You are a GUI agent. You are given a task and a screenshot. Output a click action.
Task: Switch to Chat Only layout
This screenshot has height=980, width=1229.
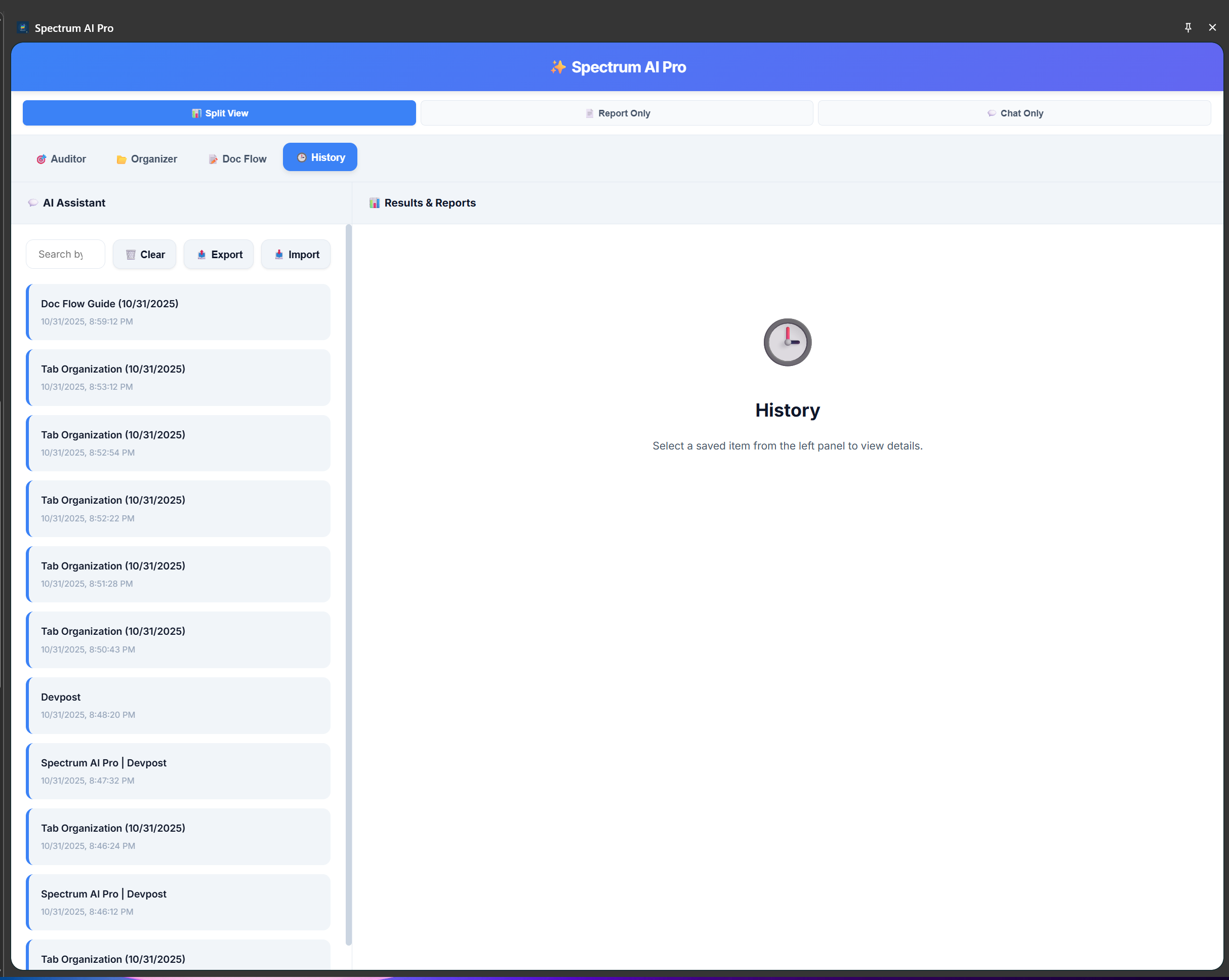[1014, 113]
